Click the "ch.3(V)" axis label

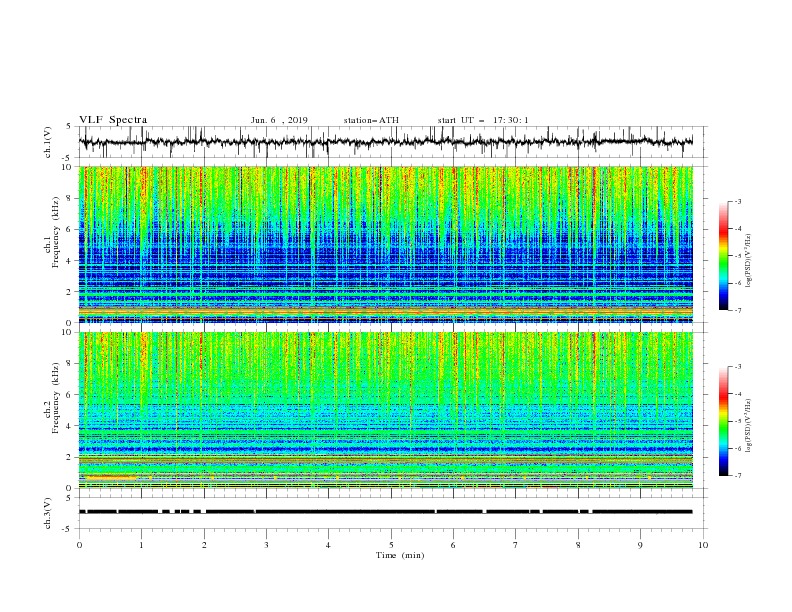tap(48, 513)
